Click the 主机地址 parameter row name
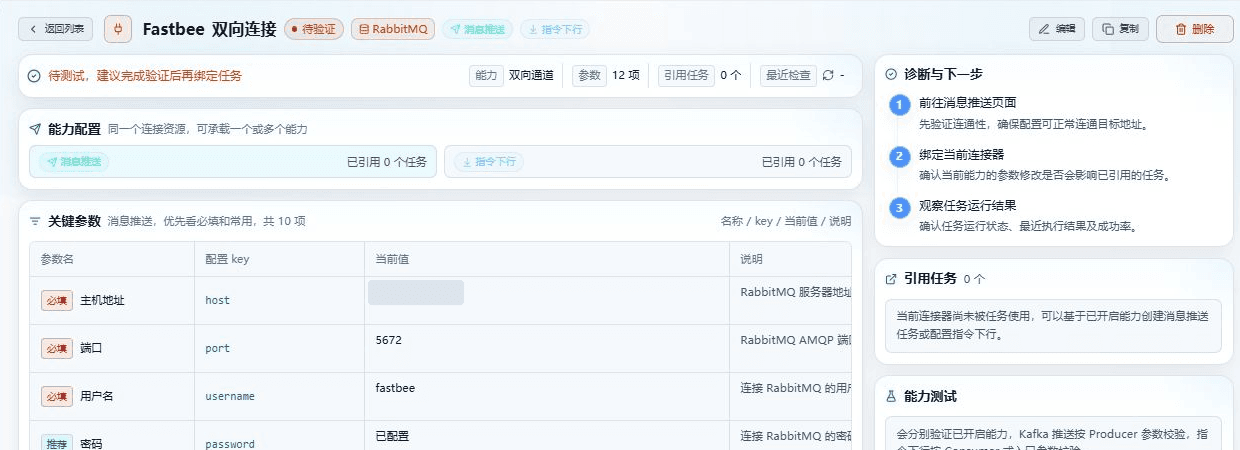The width and height of the screenshot is (1240, 450). 102,300
